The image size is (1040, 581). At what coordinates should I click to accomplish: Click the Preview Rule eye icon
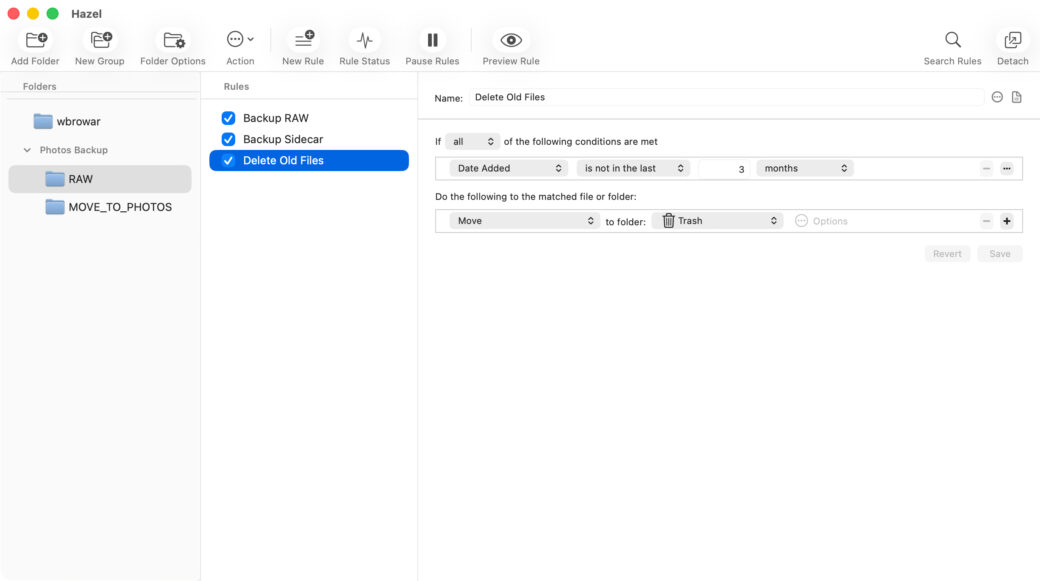pos(511,40)
